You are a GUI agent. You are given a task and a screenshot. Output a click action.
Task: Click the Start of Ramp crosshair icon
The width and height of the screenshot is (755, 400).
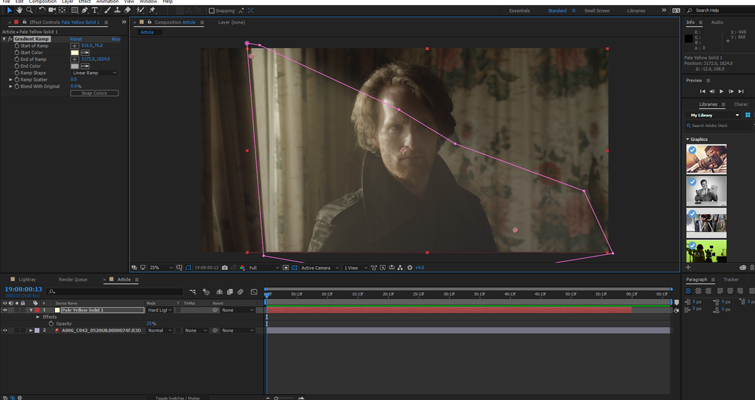click(74, 46)
